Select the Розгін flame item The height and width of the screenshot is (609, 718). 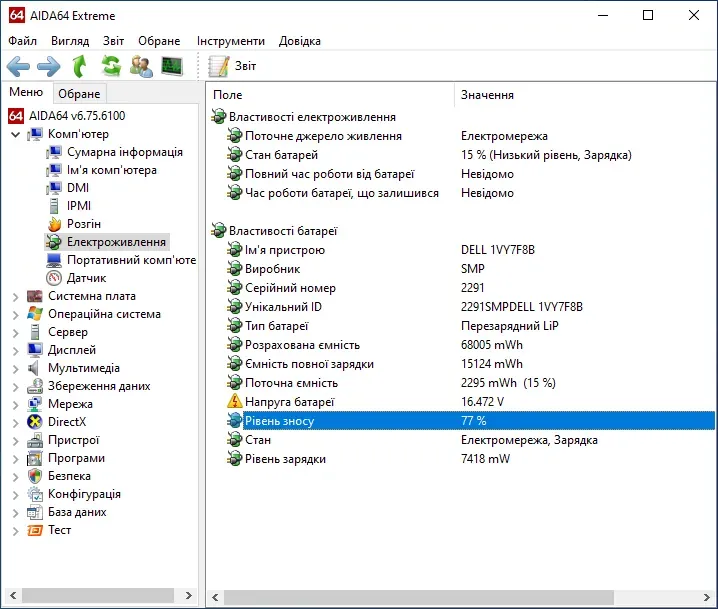coord(83,224)
